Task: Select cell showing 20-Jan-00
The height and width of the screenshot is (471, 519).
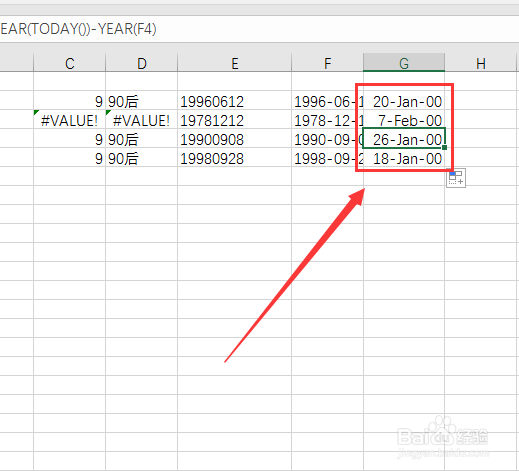Action: [404, 100]
